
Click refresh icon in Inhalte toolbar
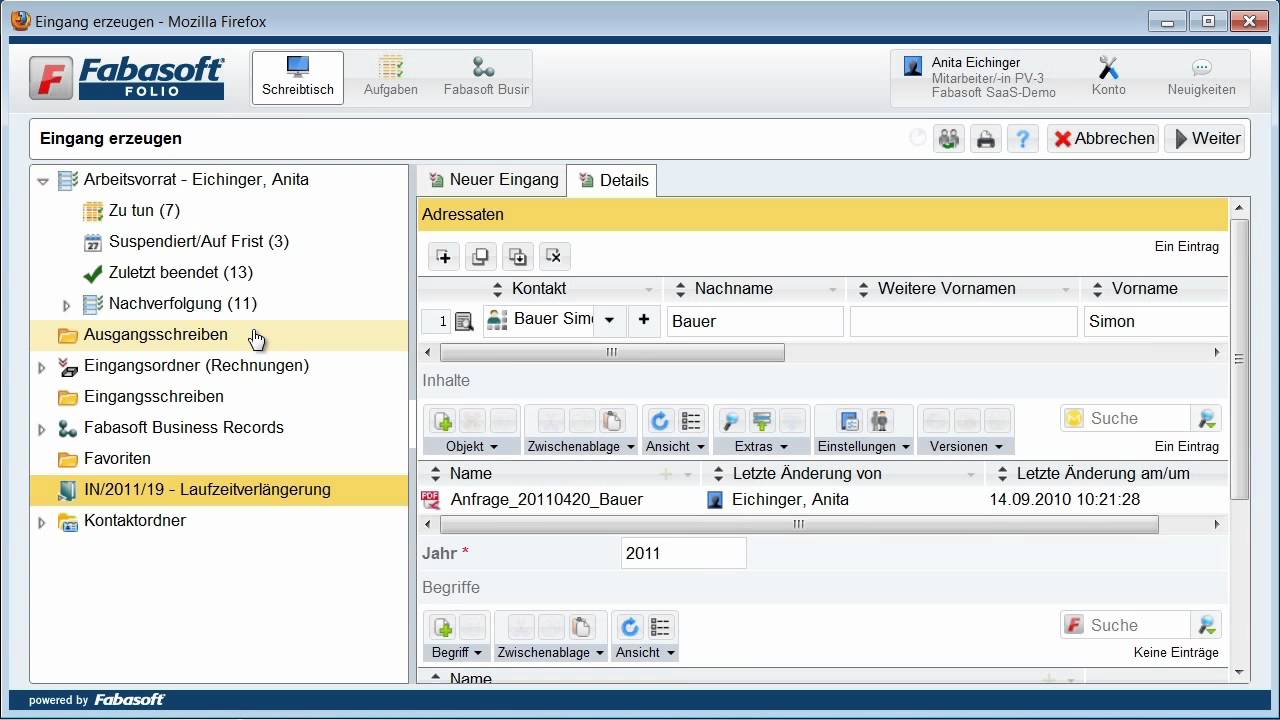coord(660,421)
